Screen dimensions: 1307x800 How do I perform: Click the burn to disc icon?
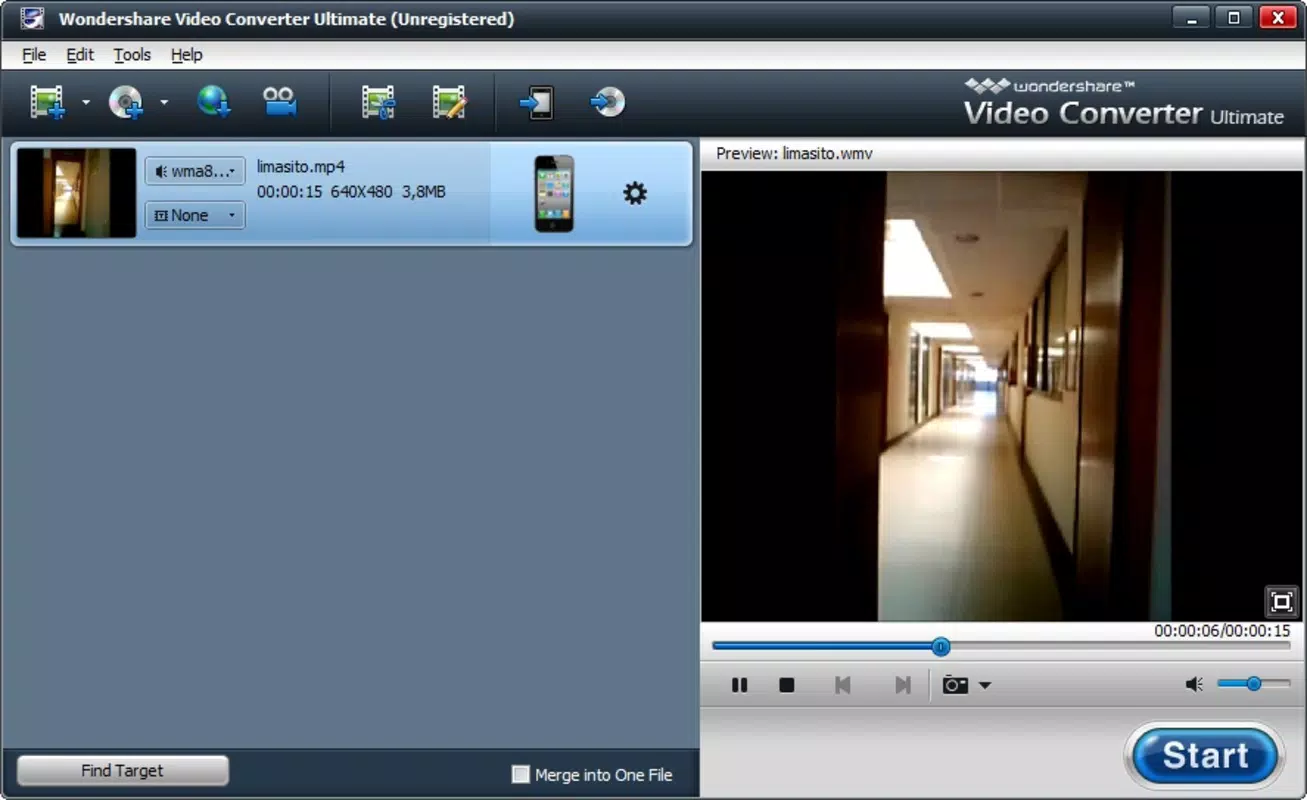click(608, 102)
